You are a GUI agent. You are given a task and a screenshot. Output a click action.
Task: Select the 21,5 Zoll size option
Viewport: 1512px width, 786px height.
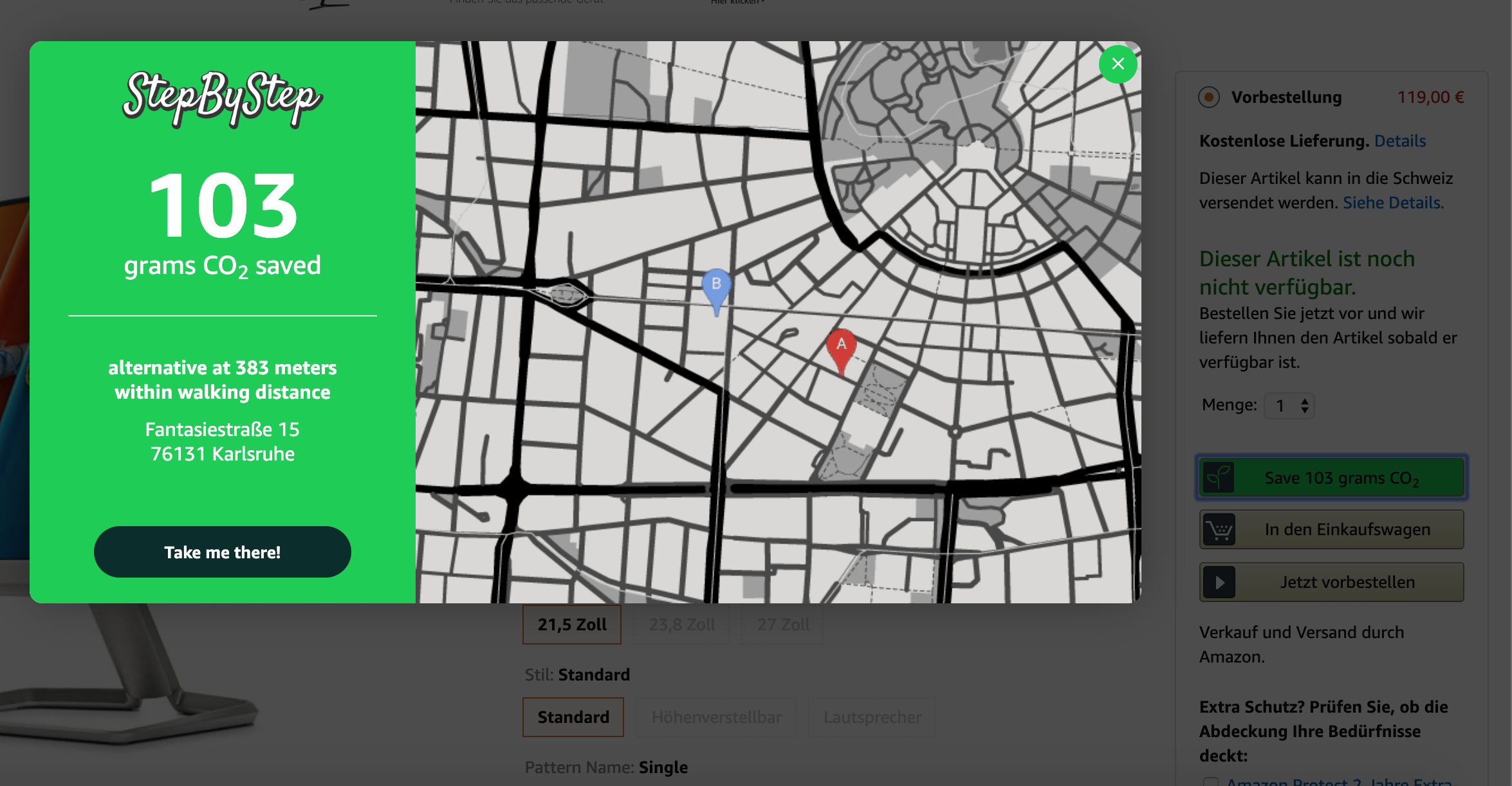571,625
